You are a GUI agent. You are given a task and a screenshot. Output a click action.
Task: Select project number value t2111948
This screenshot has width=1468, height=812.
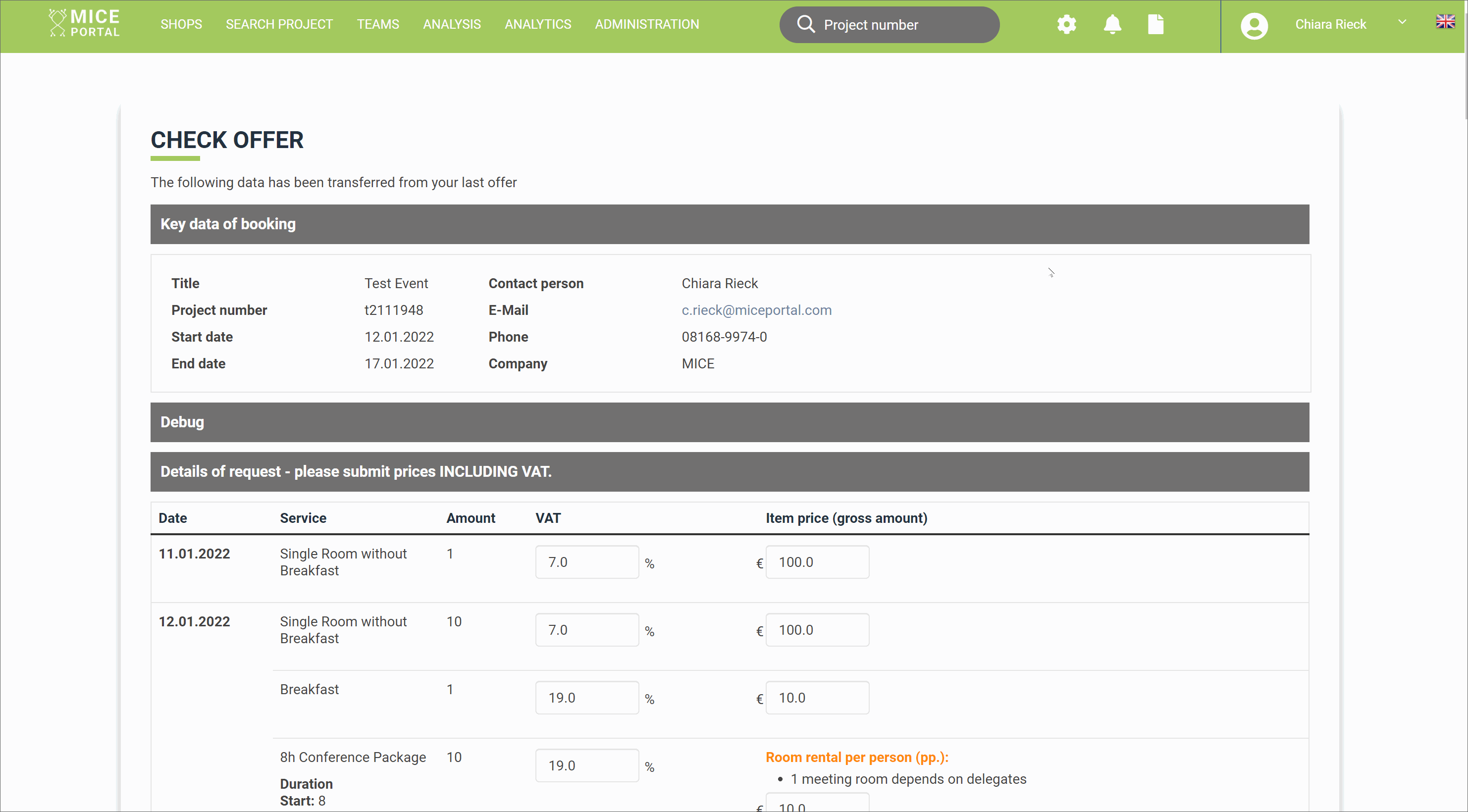[x=394, y=310]
